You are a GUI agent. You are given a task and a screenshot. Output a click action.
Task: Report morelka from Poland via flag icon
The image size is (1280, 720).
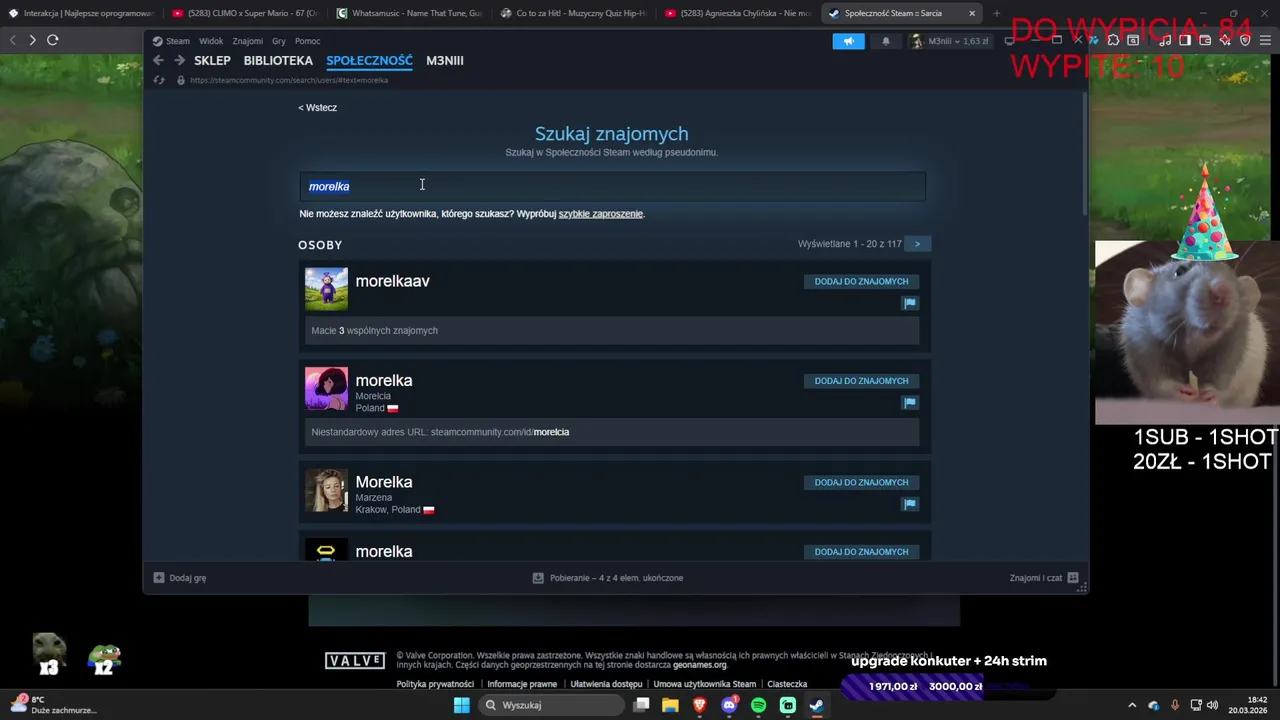pos(909,402)
